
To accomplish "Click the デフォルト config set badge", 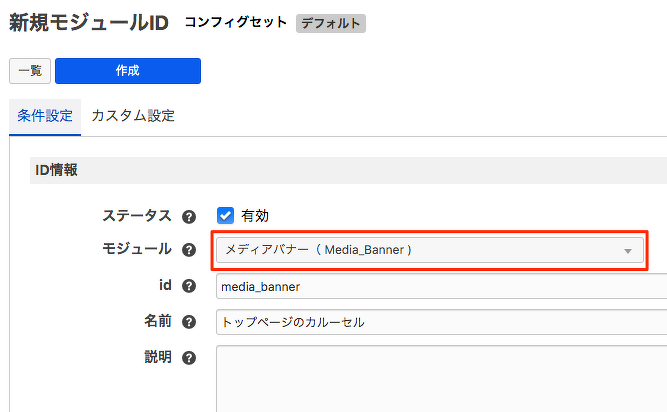I will (x=331, y=23).
